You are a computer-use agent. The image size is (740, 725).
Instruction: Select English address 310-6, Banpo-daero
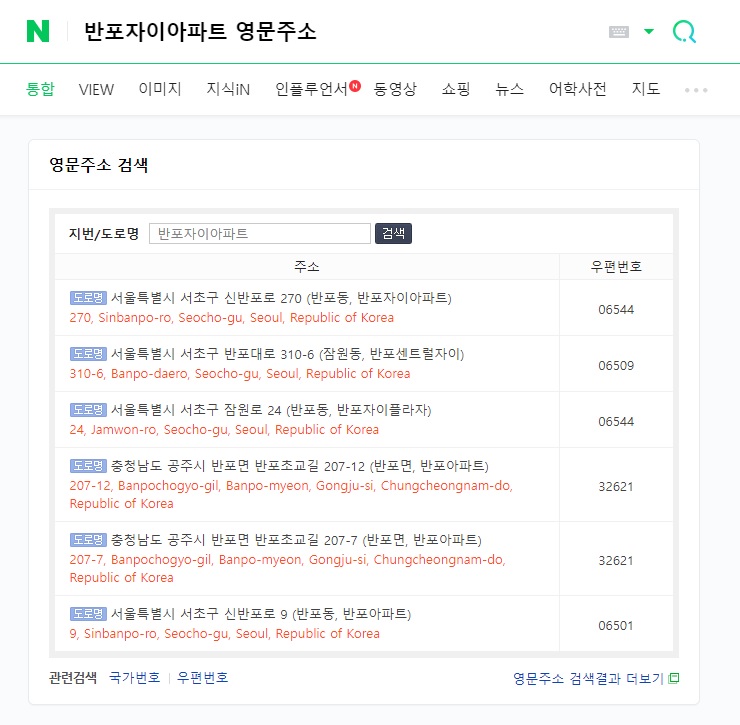point(240,374)
